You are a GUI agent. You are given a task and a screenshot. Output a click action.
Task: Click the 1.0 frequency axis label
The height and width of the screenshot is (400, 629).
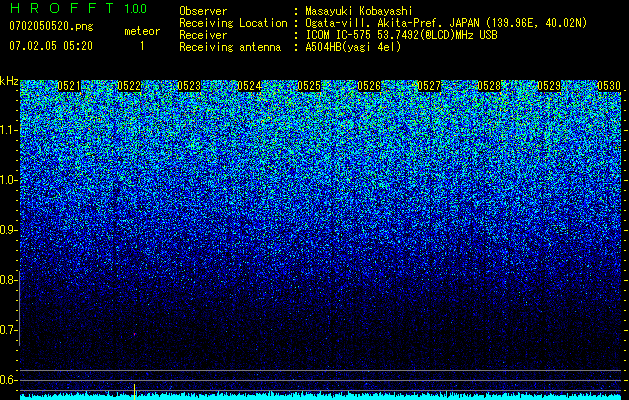[9, 181]
